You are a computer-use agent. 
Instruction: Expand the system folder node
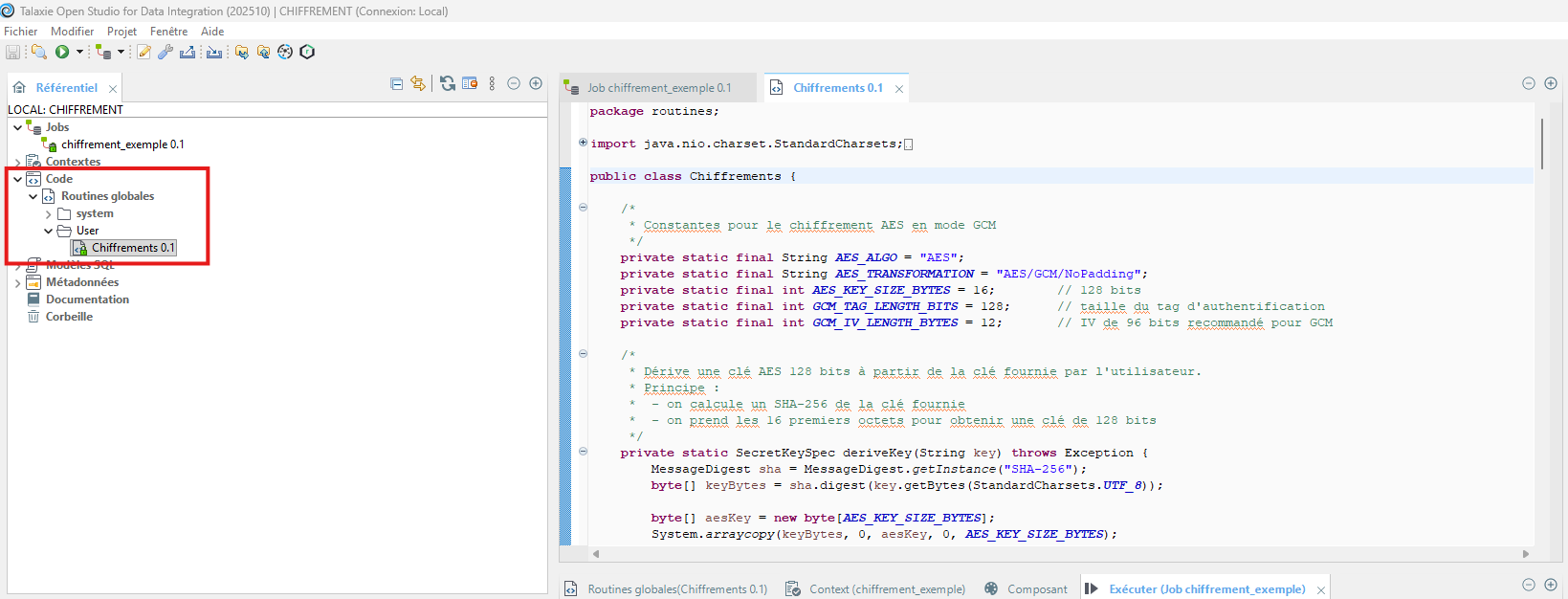click(x=49, y=213)
